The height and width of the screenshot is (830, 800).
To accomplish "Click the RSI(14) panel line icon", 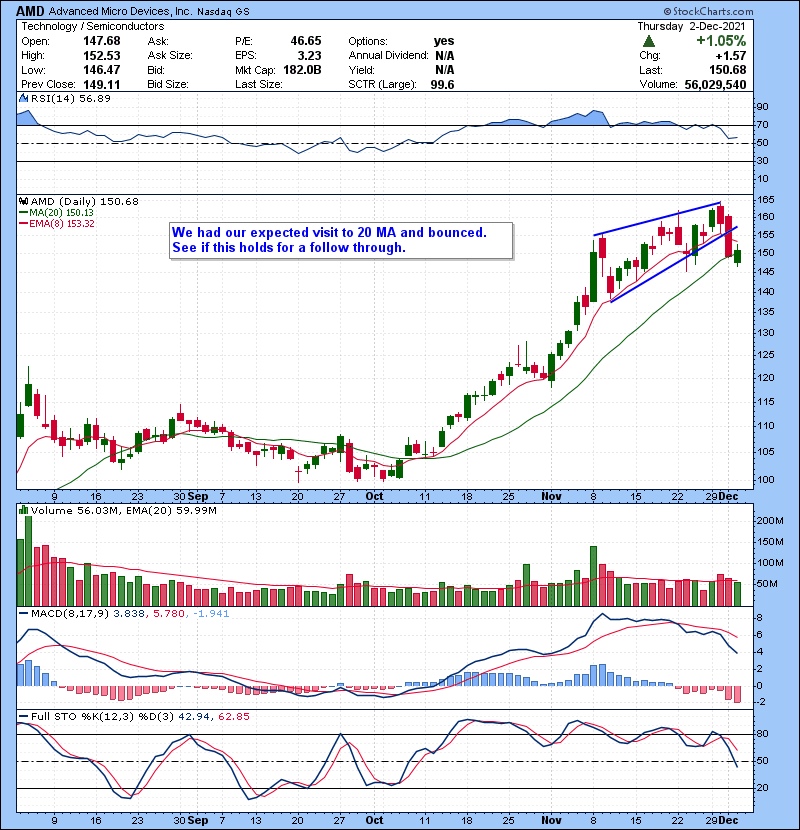I will (23, 98).
